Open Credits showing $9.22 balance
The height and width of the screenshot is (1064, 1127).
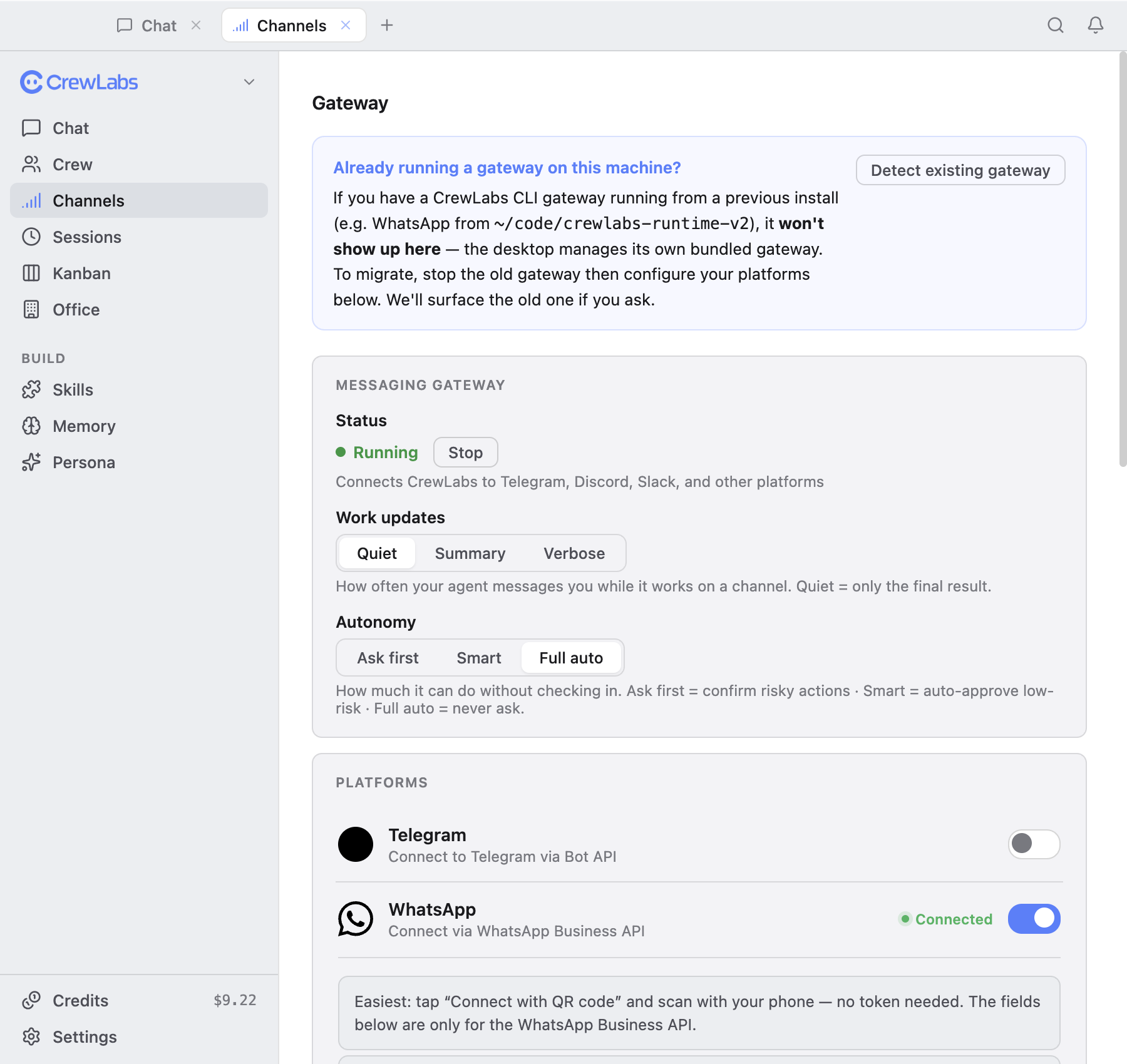[x=139, y=1001]
